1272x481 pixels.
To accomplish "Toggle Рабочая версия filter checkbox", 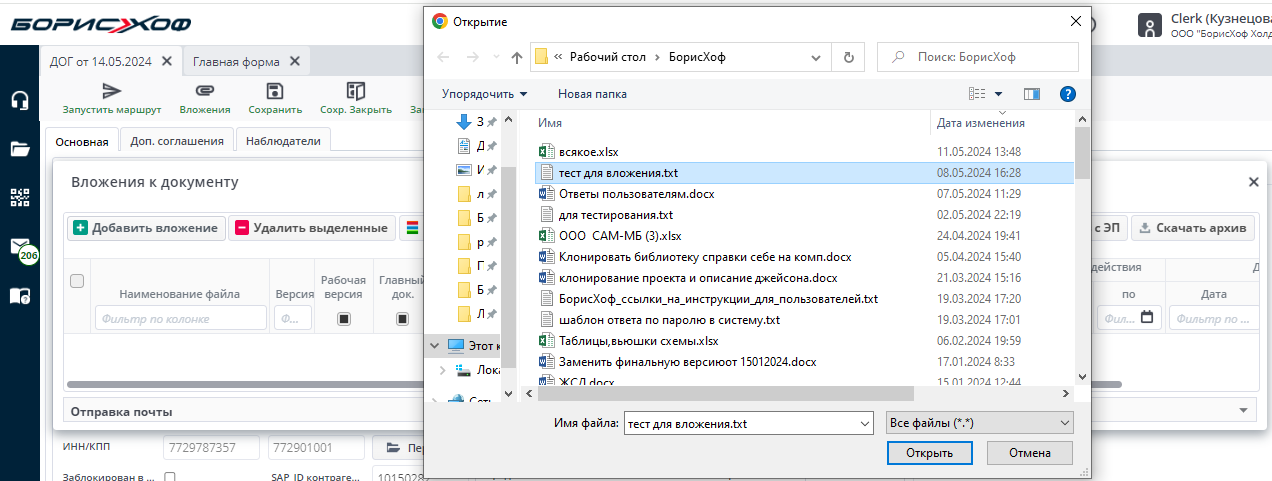I will [x=343, y=319].
